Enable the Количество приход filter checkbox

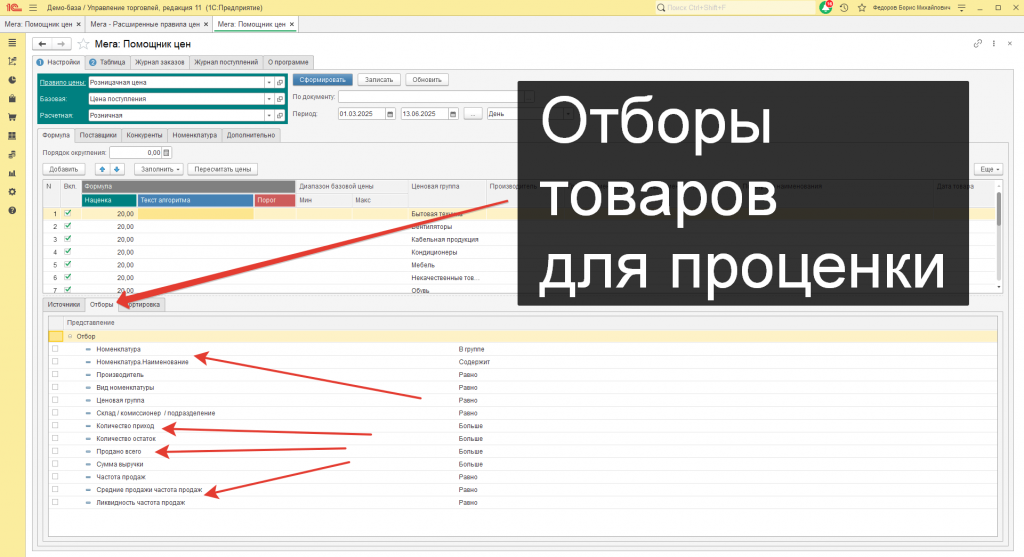[56, 425]
